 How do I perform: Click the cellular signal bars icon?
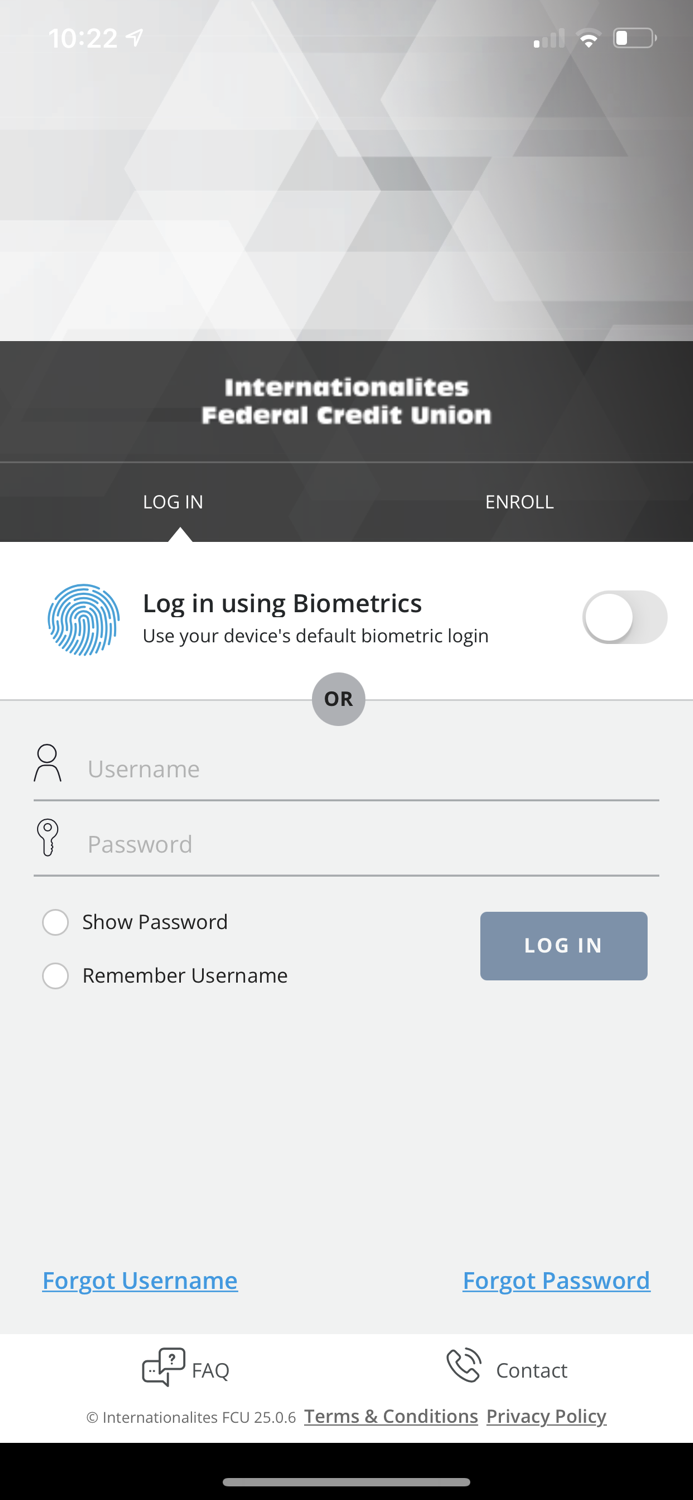547,40
